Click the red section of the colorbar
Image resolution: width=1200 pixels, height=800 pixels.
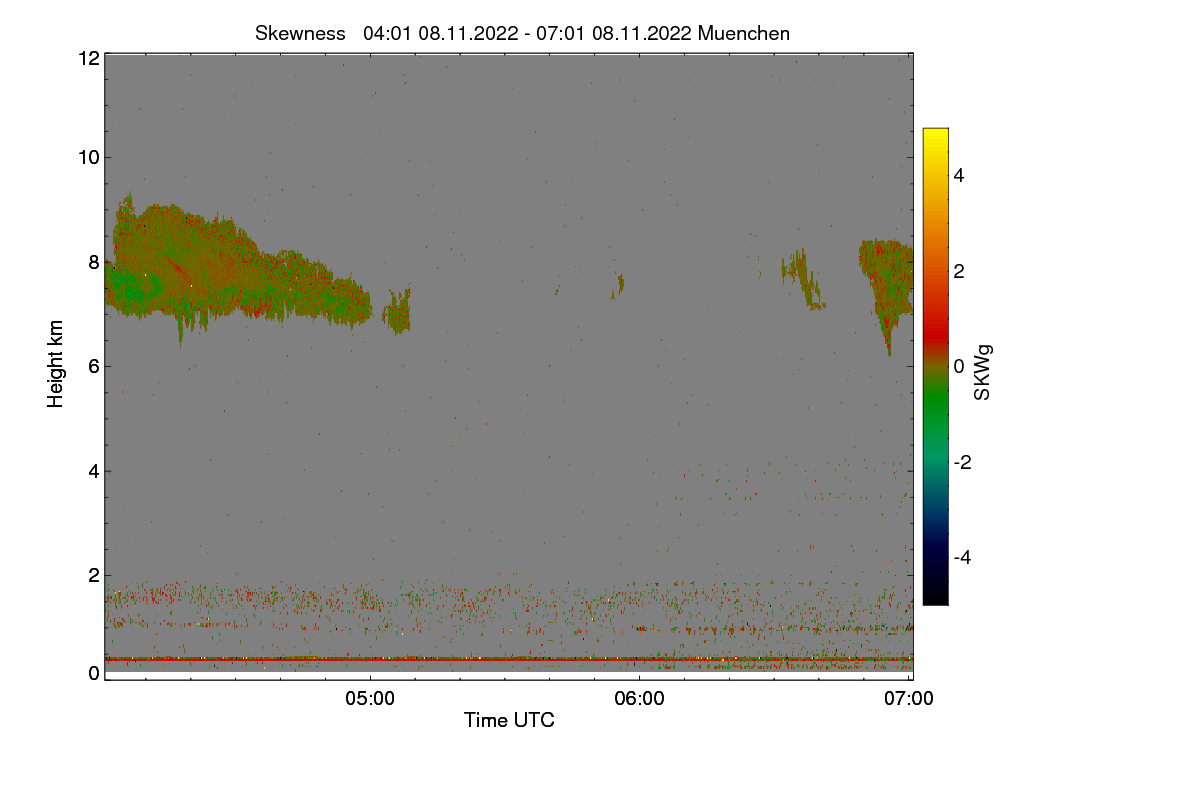[935, 330]
